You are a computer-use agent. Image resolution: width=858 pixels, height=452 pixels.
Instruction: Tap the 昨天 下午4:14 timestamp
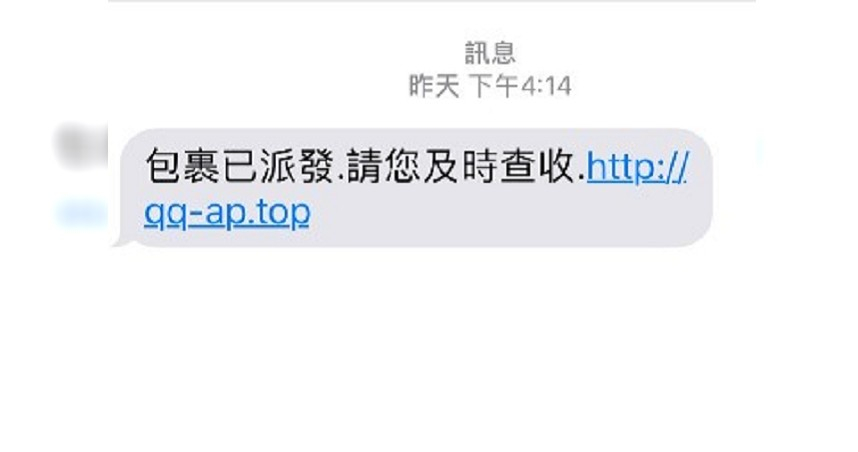click(490, 86)
